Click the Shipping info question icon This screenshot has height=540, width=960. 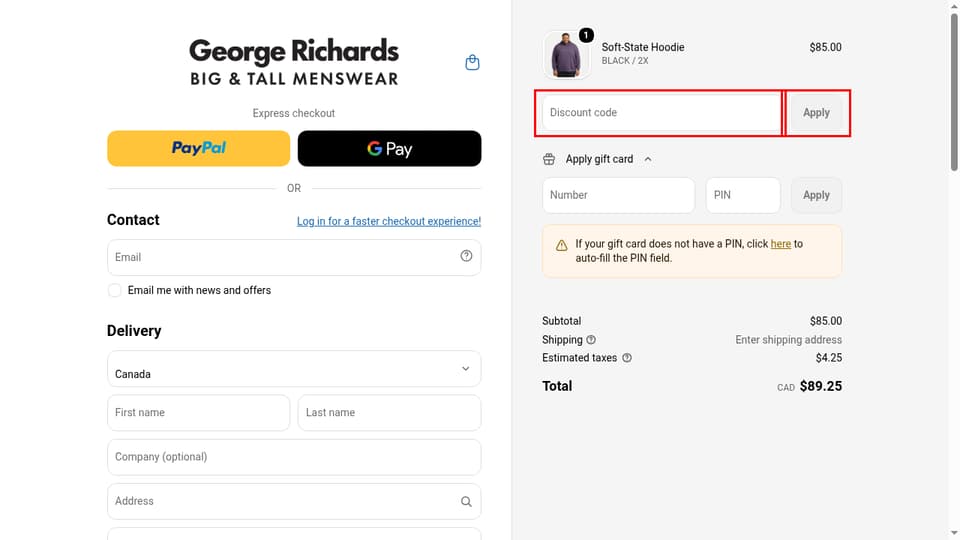coord(591,340)
